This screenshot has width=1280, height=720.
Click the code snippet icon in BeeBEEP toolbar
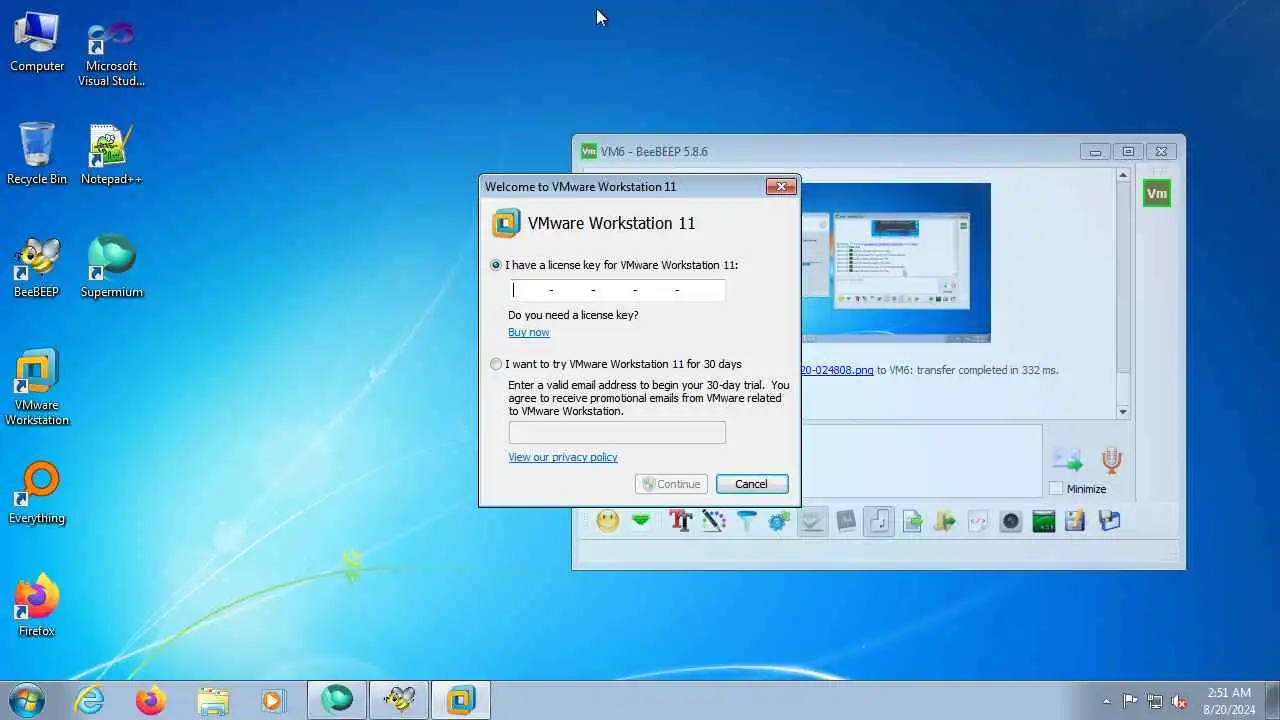tap(978, 521)
